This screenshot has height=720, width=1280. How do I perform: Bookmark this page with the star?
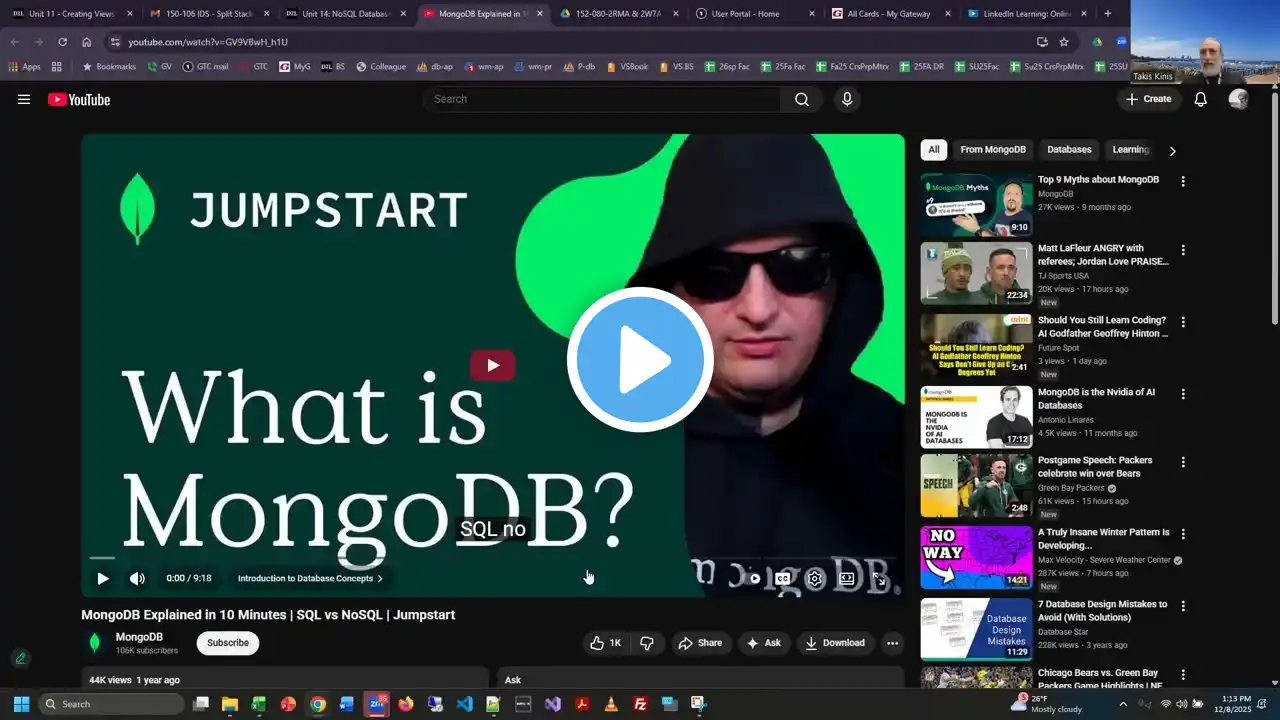pyautogui.click(x=1064, y=42)
